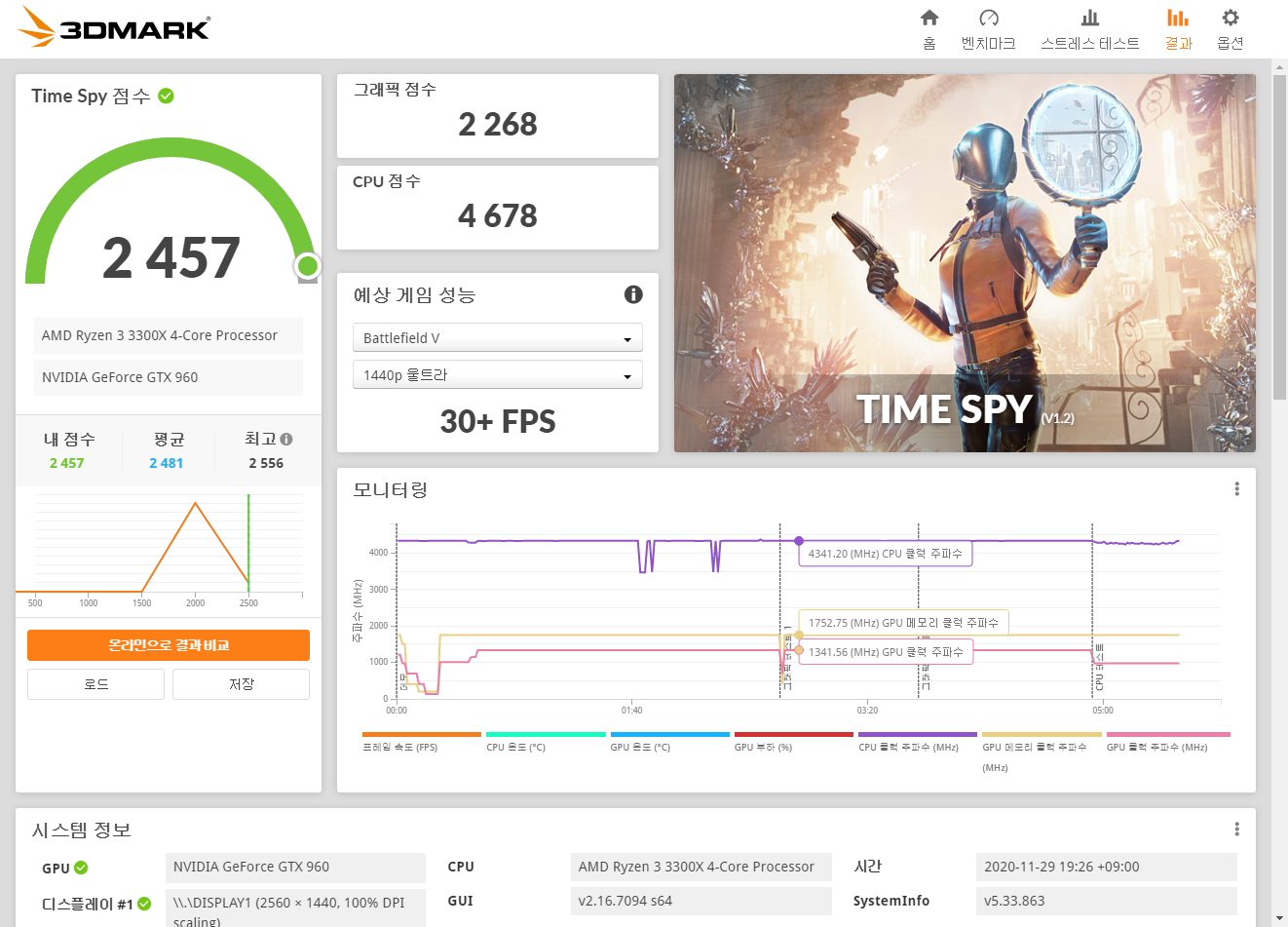Viewport: 1288px width, 927px height.
Task: Click the scrollbar down arrow
Action: coord(1279,918)
